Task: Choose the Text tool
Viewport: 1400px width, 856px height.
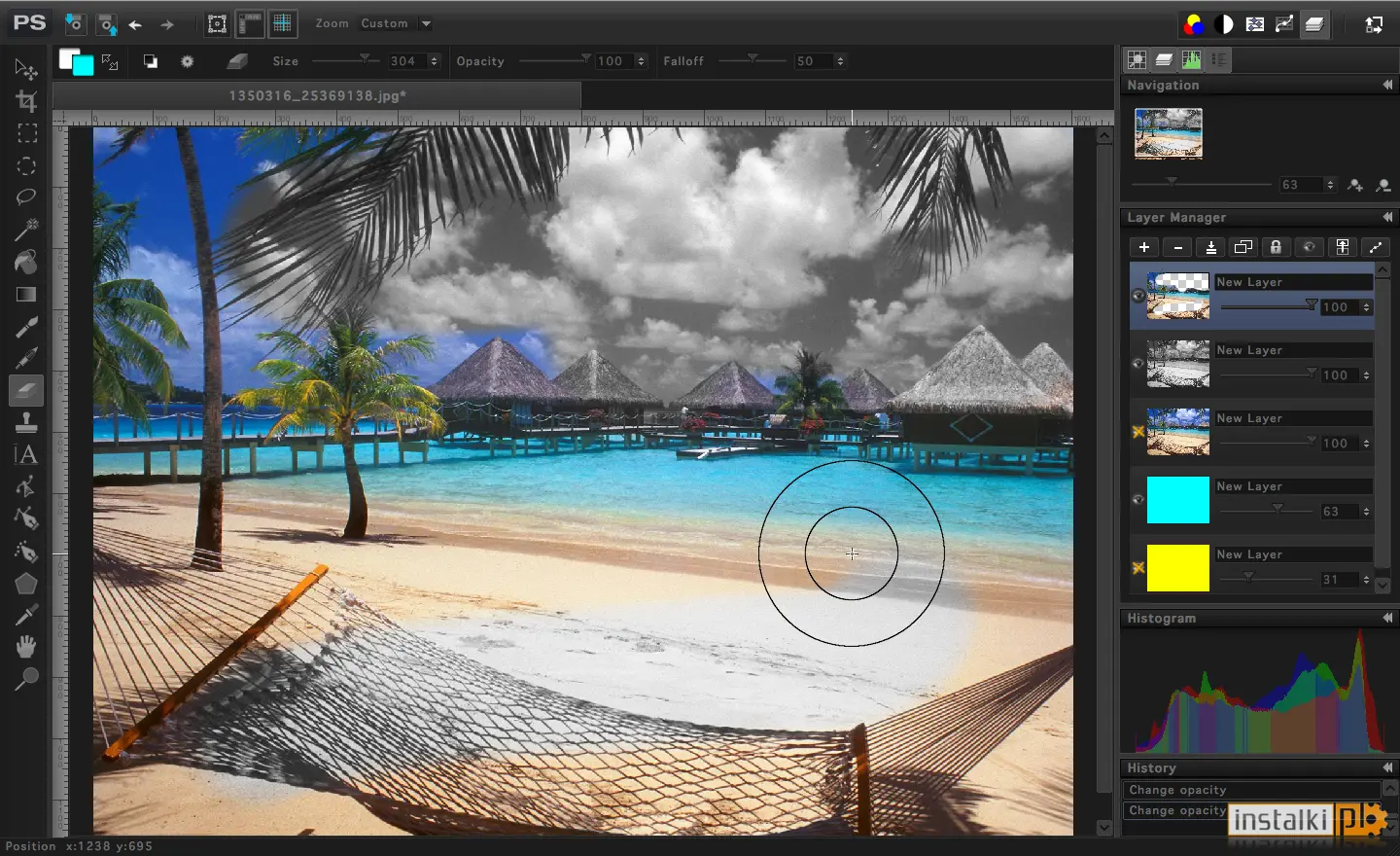Action: click(26, 454)
